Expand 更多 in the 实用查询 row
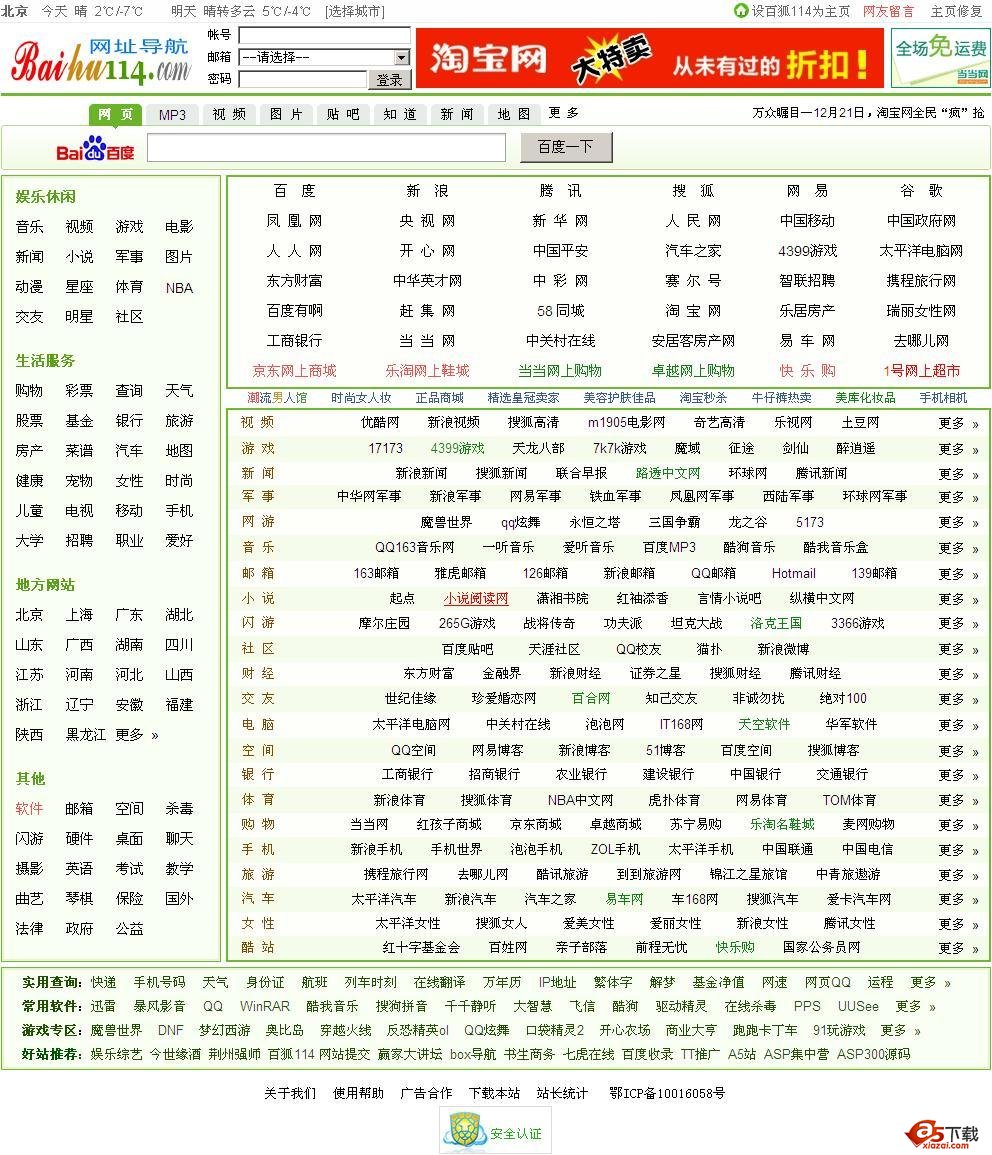The width and height of the screenshot is (992, 1155). pyautogui.click(x=930, y=983)
